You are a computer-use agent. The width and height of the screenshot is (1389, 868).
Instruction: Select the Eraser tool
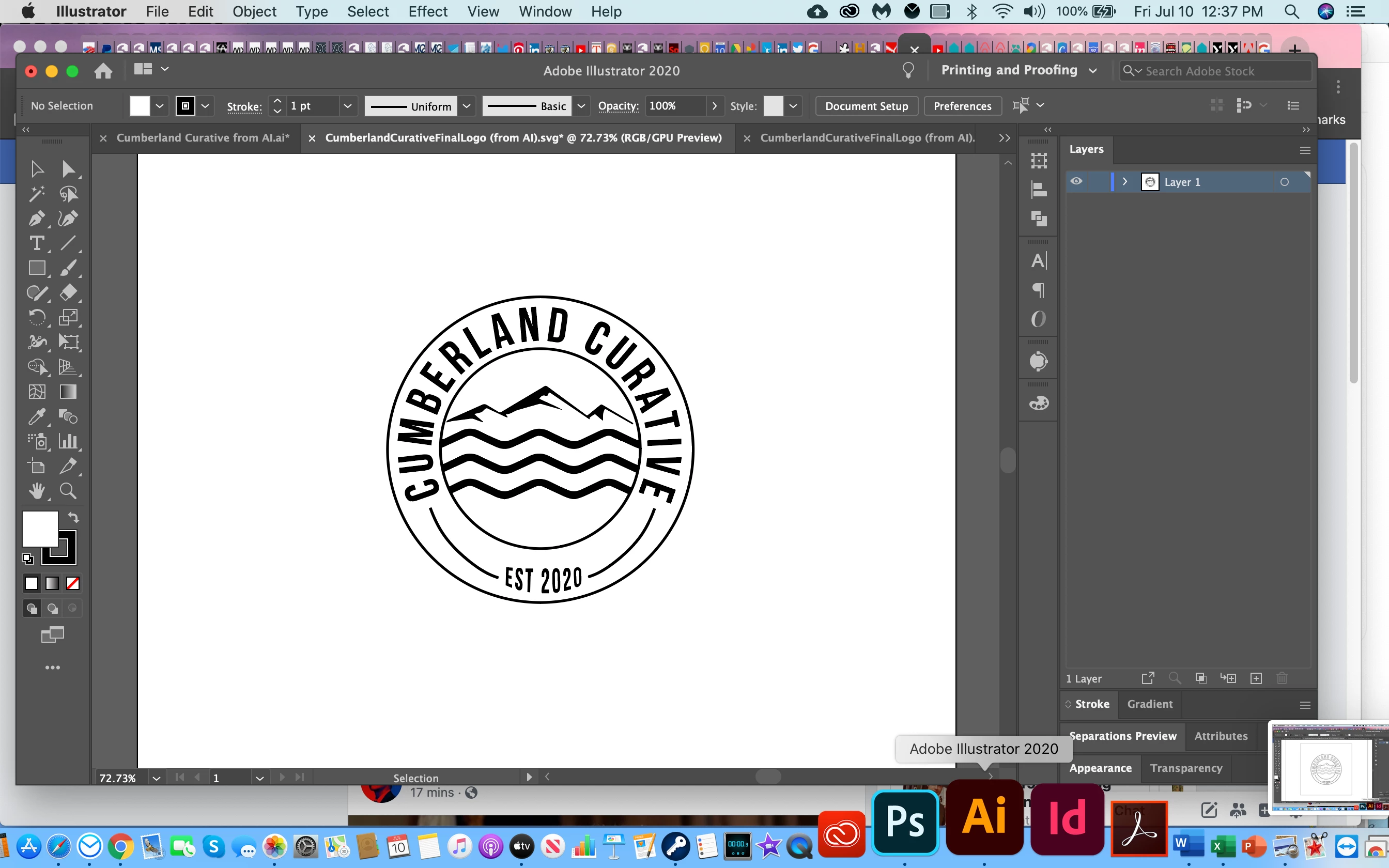point(68,293)
